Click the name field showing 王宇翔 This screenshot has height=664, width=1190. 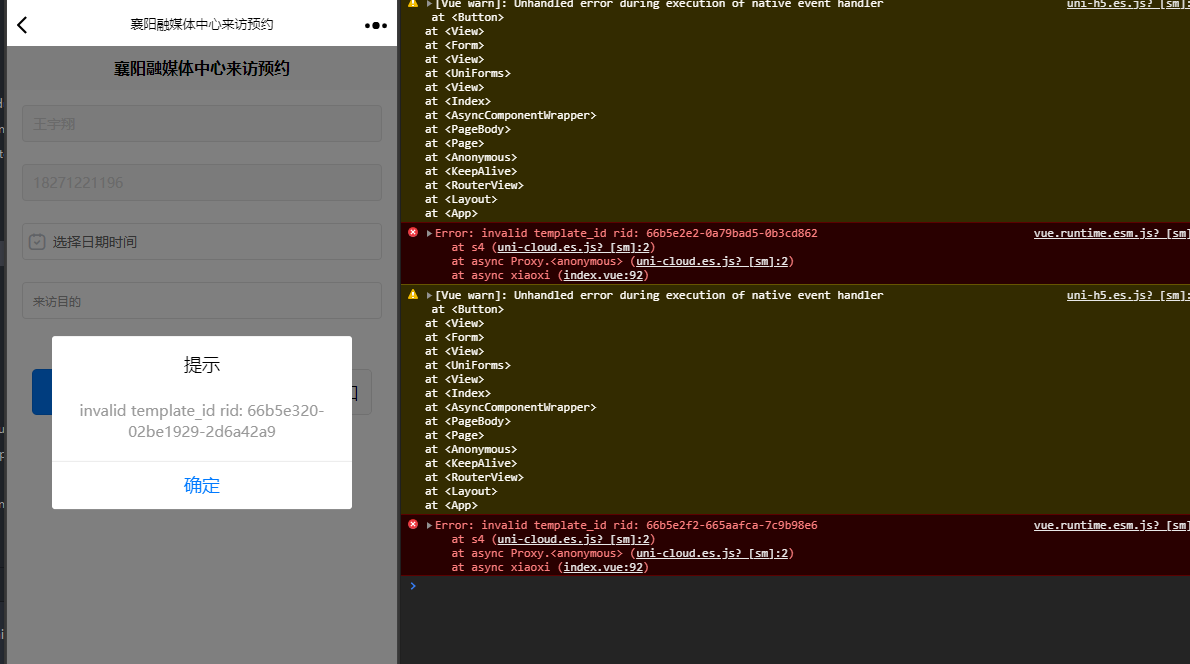202,124
